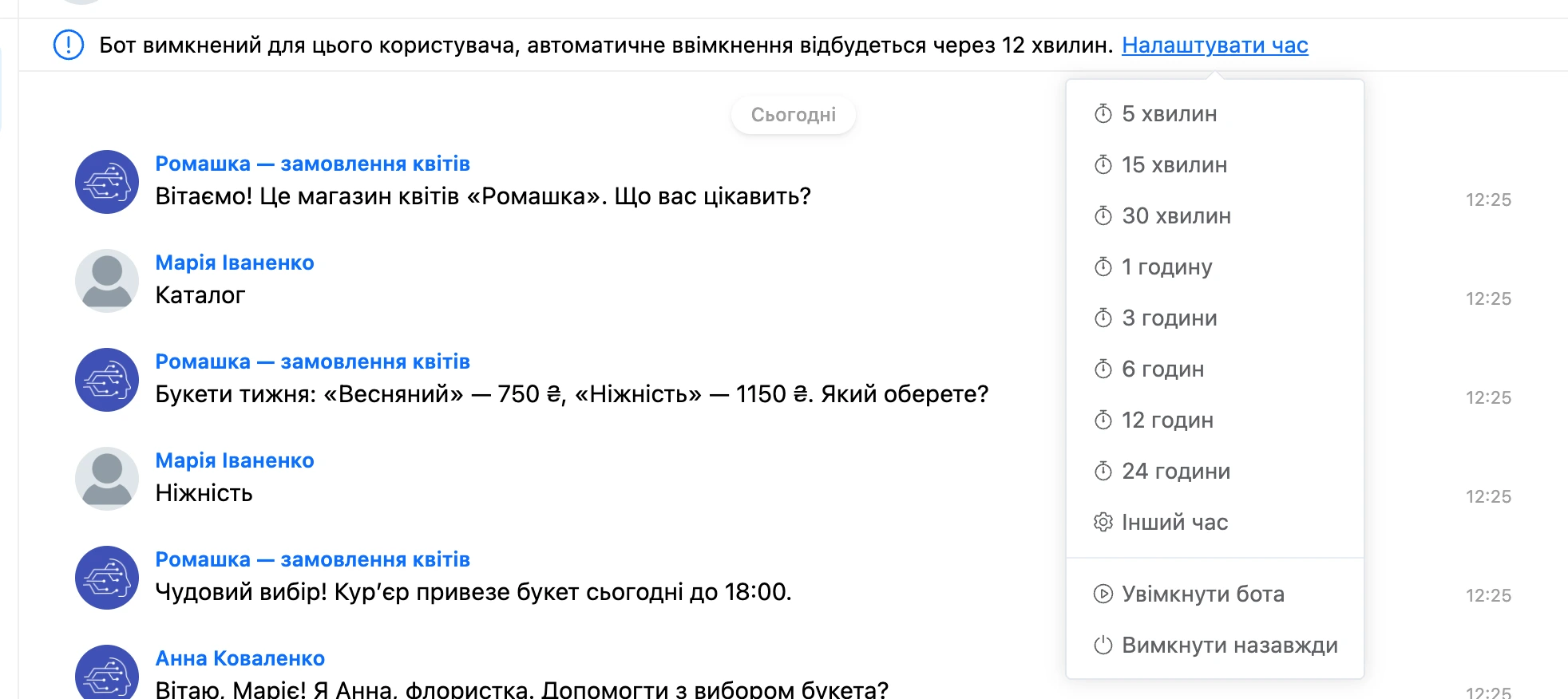
Task: Click the 12:25 timestamp of the 'Каталог' message
Action: [x=1488, y=298]
